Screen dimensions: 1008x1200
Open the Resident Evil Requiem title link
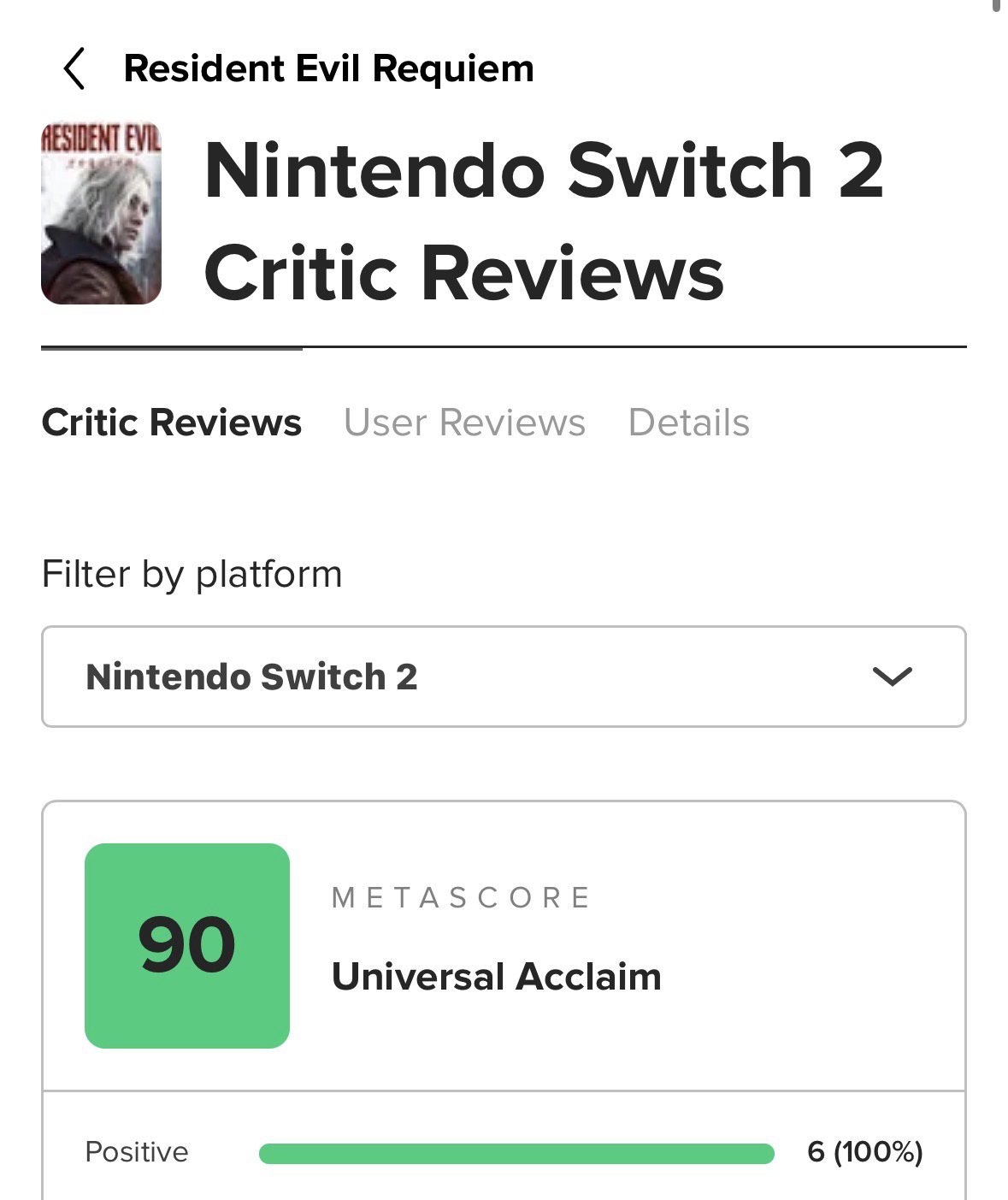[x=328, y=68]
